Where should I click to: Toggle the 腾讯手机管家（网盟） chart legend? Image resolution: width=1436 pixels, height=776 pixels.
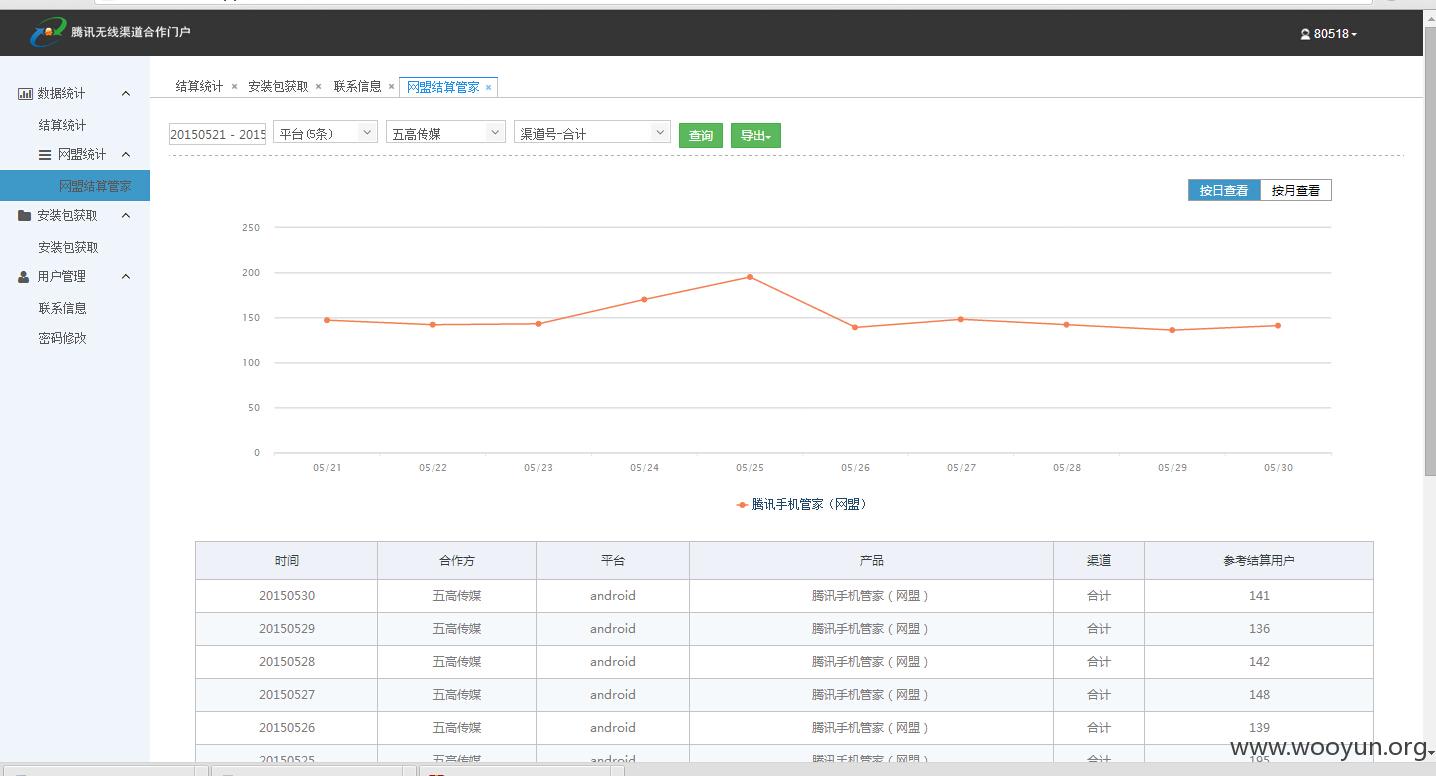click(802, 504)
